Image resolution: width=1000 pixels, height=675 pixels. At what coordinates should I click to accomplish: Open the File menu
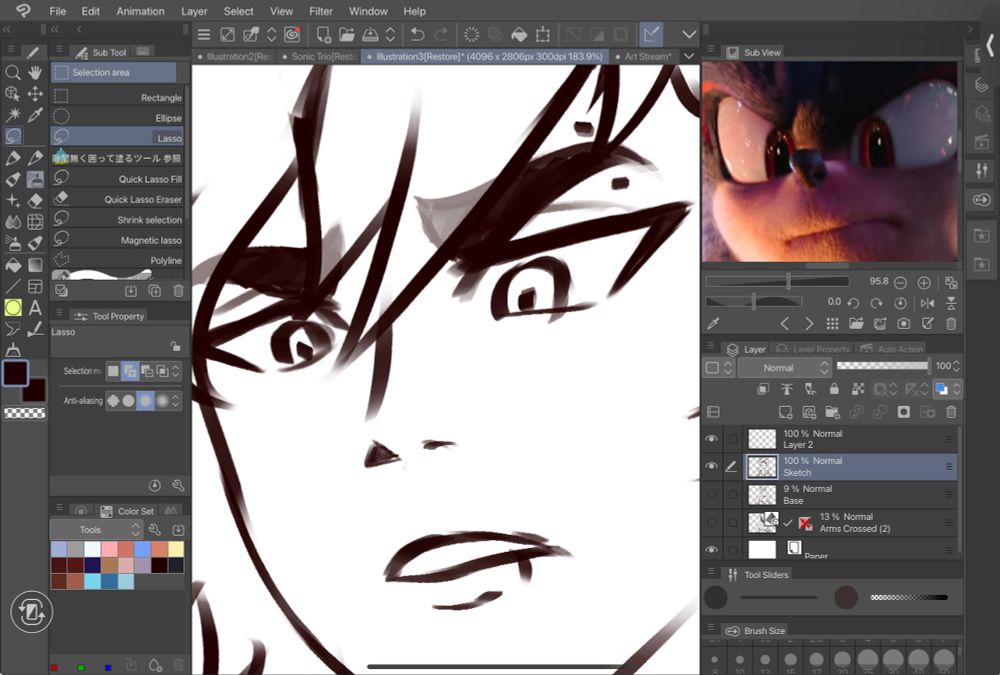[57, 11]
